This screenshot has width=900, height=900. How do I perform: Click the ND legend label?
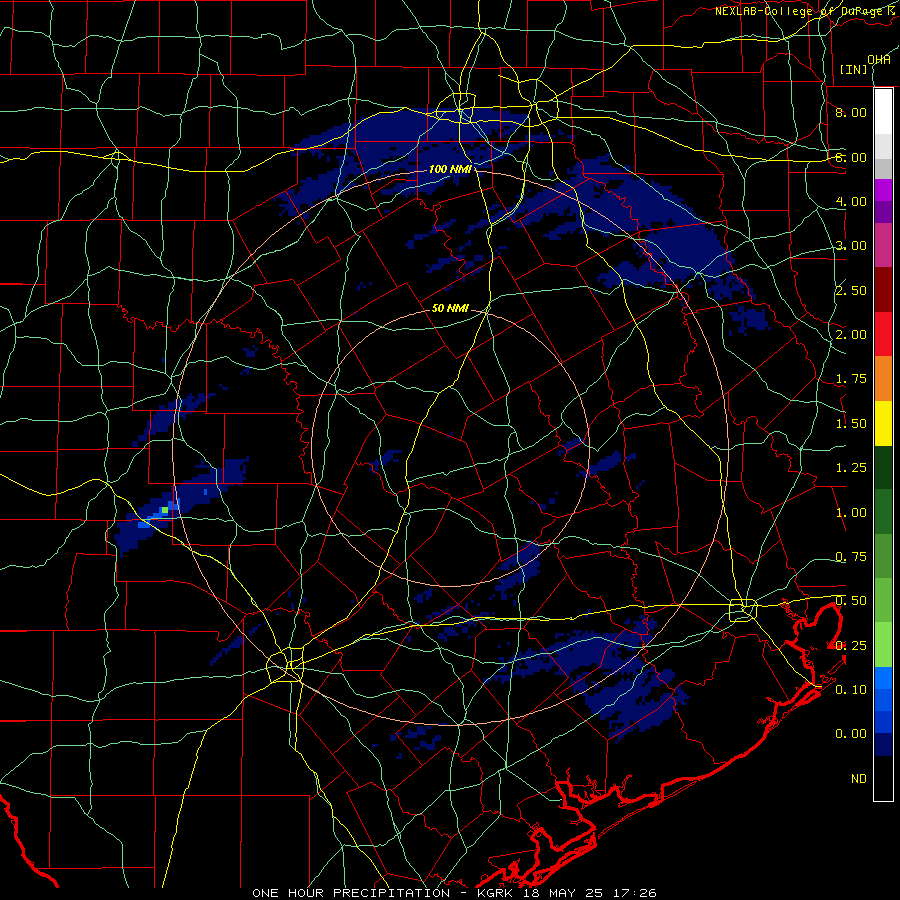(859, 779)
